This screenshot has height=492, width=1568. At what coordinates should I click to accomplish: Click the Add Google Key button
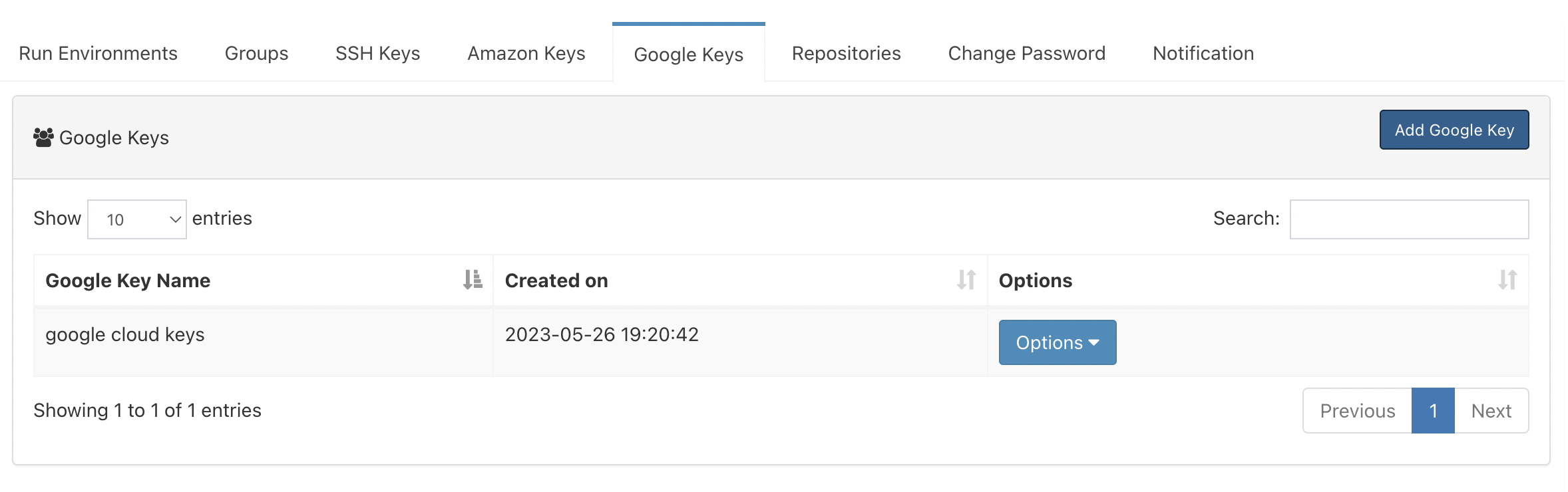tap(1454, 130)
